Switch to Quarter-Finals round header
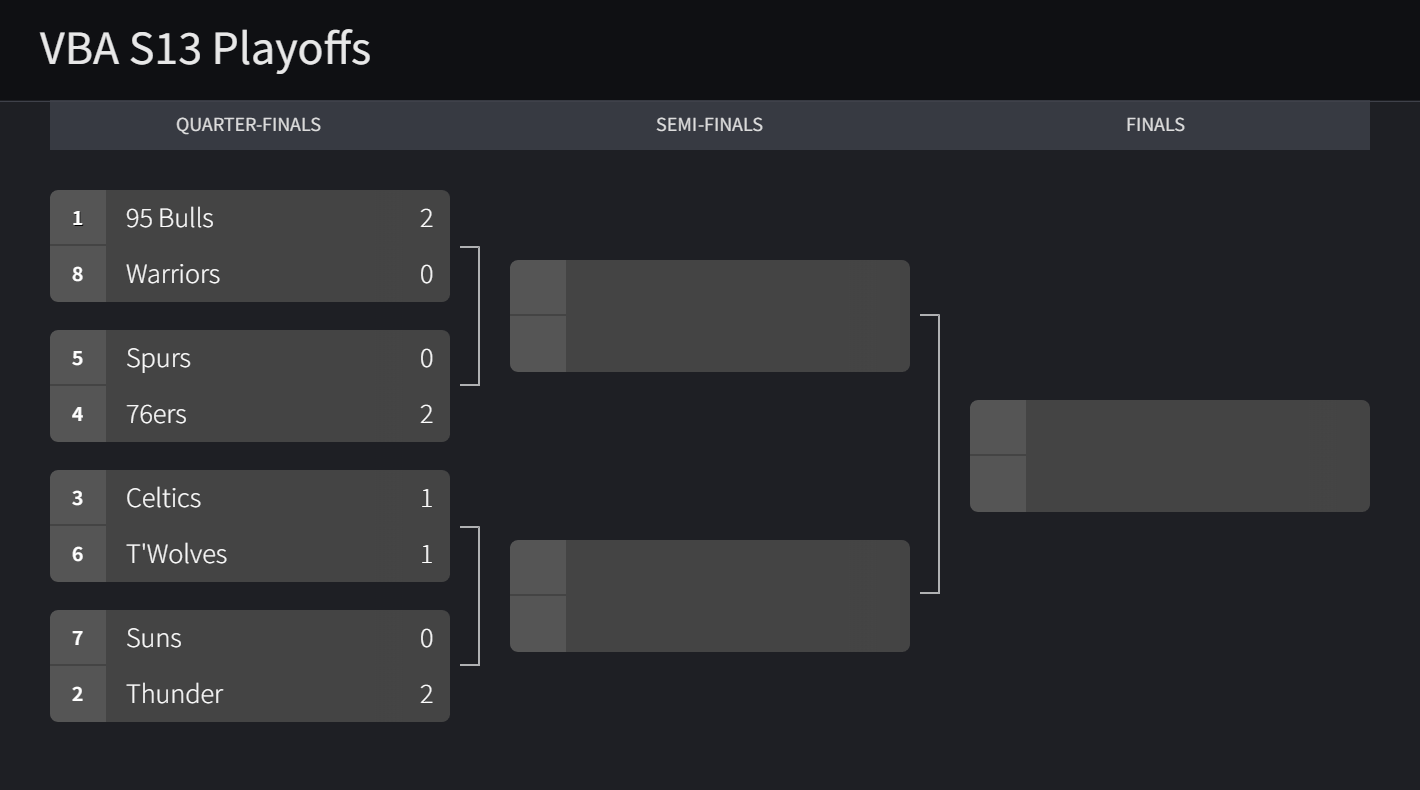1420x790 pixels. click(248, 125)
